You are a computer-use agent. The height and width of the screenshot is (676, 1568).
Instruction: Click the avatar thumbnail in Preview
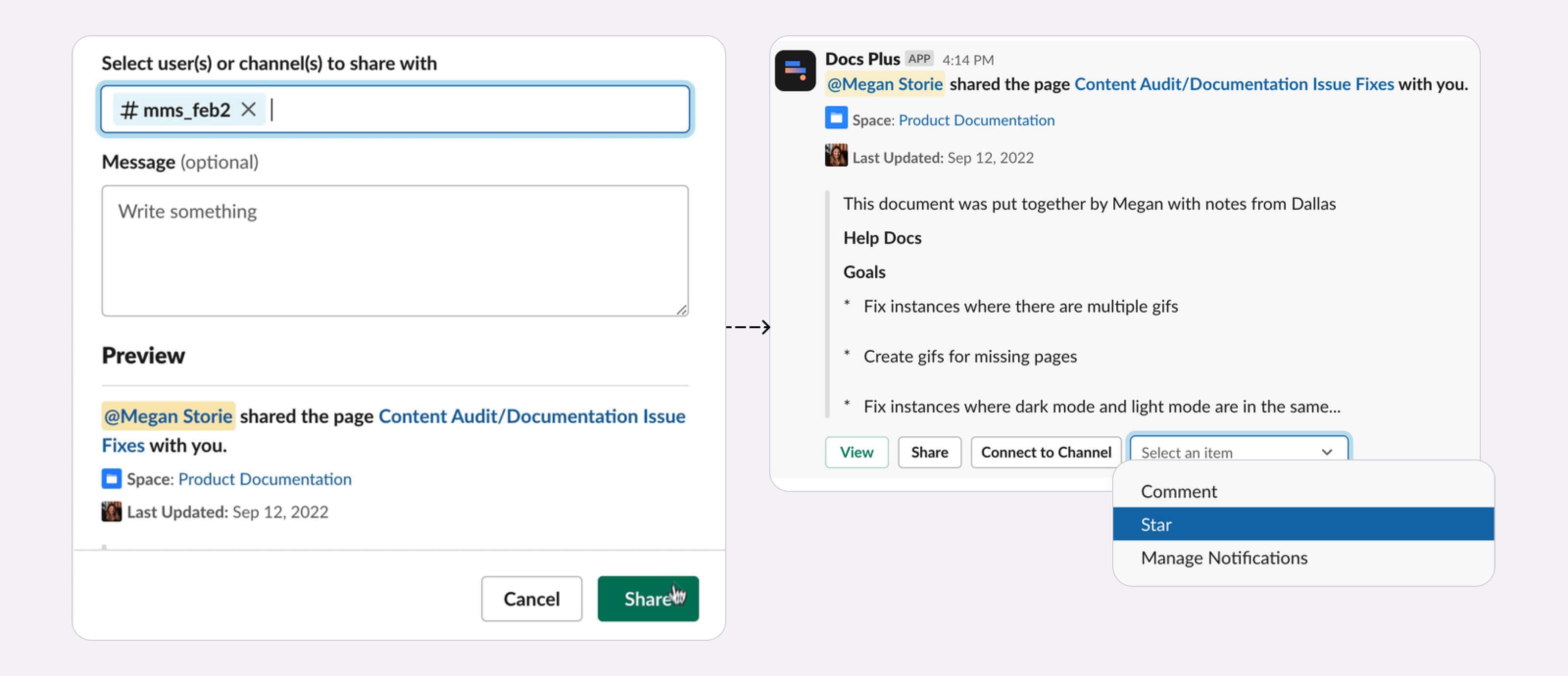point(111,512)
